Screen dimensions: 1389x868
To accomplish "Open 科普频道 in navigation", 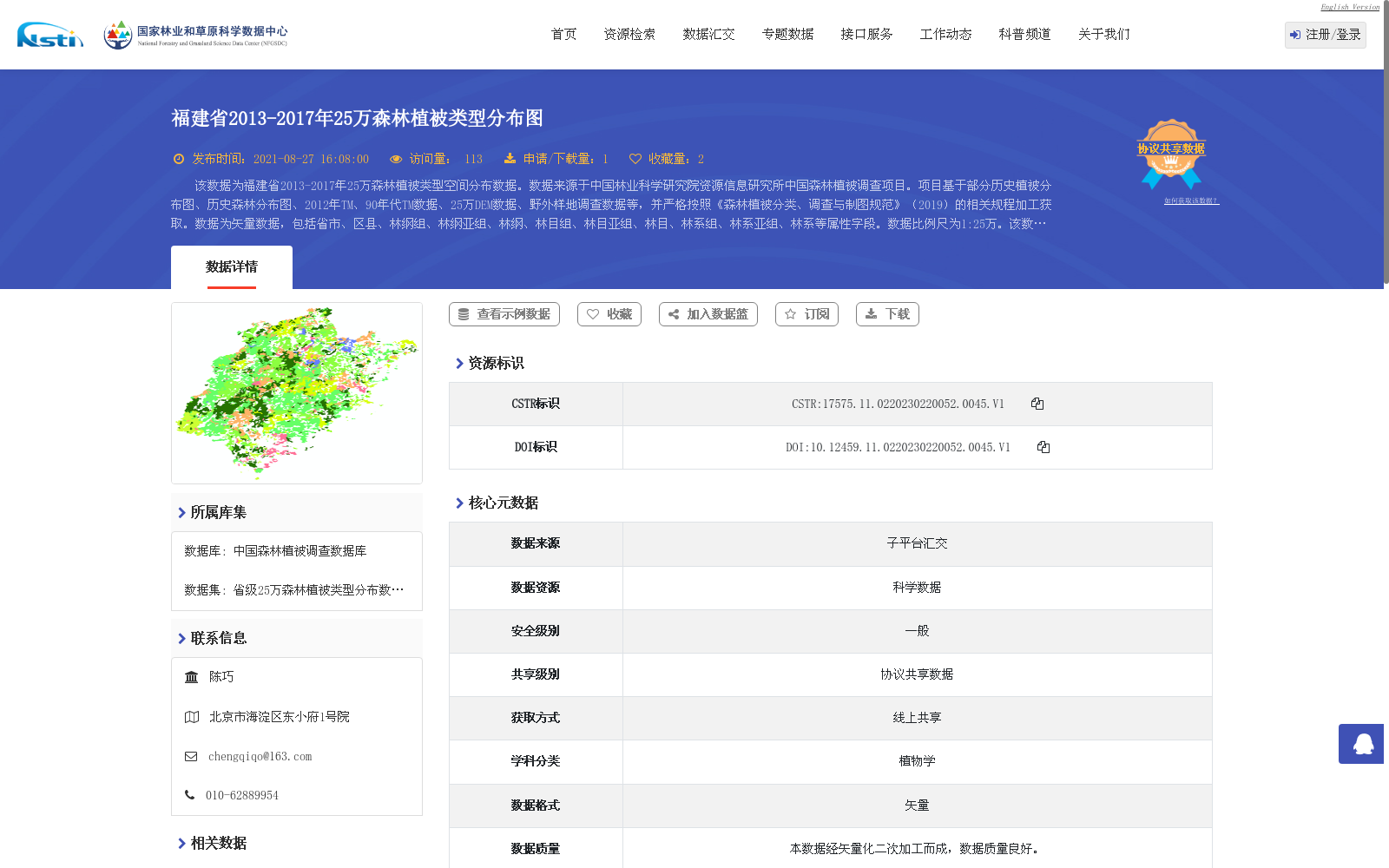I will point(1025,35).
